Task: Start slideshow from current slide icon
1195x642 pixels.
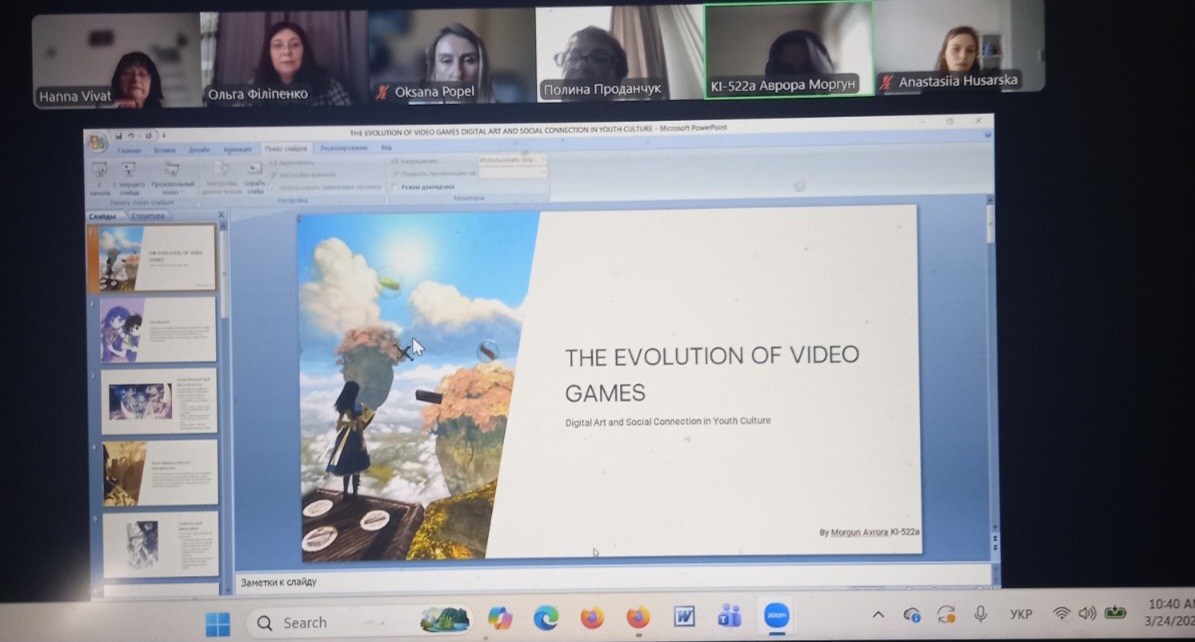Action: 129,170
